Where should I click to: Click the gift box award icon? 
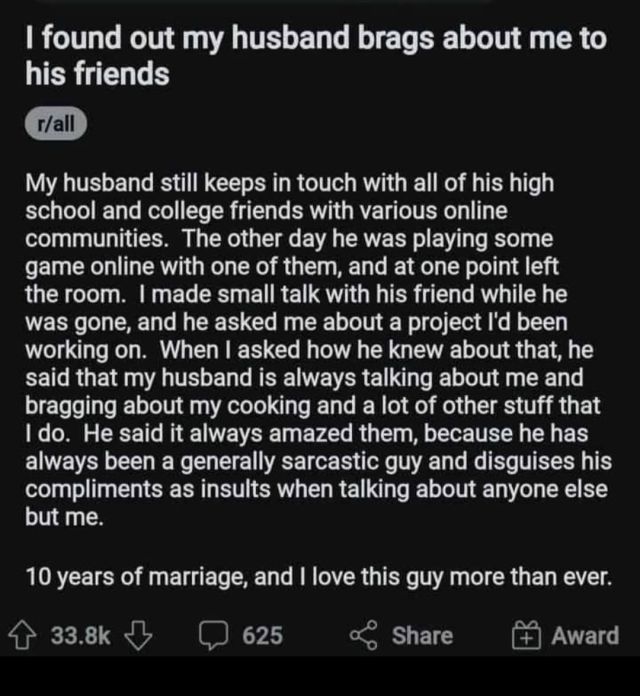pyautogui.click(x=526, y=635)
